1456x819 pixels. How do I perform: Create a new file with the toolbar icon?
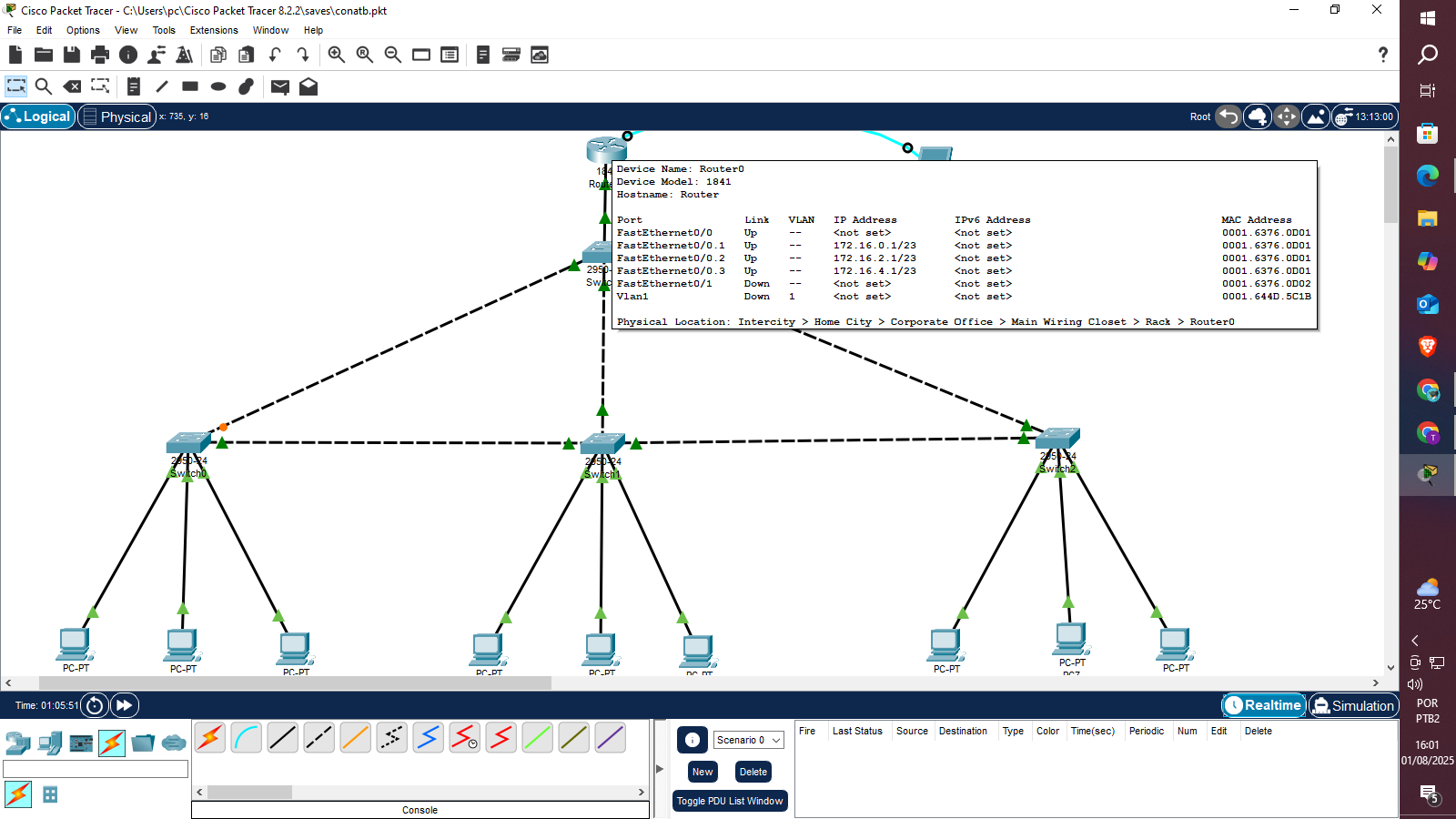tap(15, 55)
